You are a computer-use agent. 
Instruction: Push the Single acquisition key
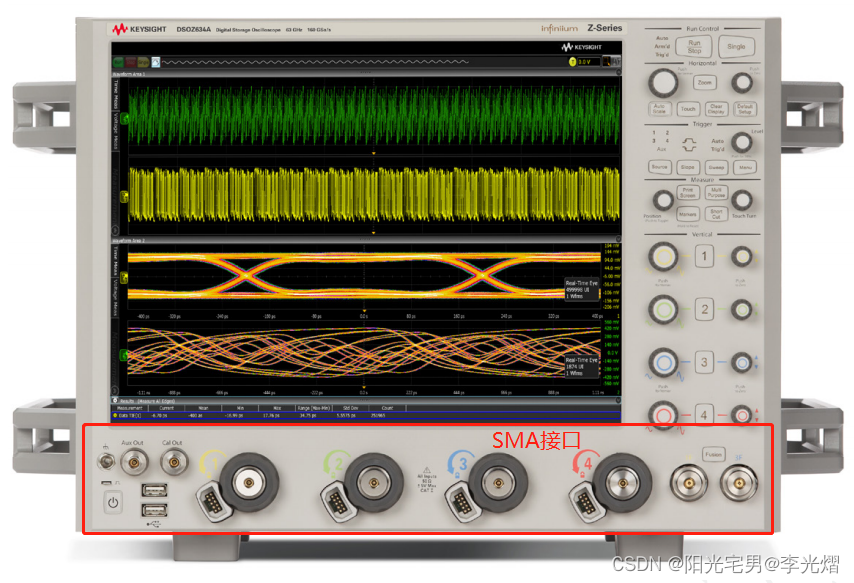(736, 47)
